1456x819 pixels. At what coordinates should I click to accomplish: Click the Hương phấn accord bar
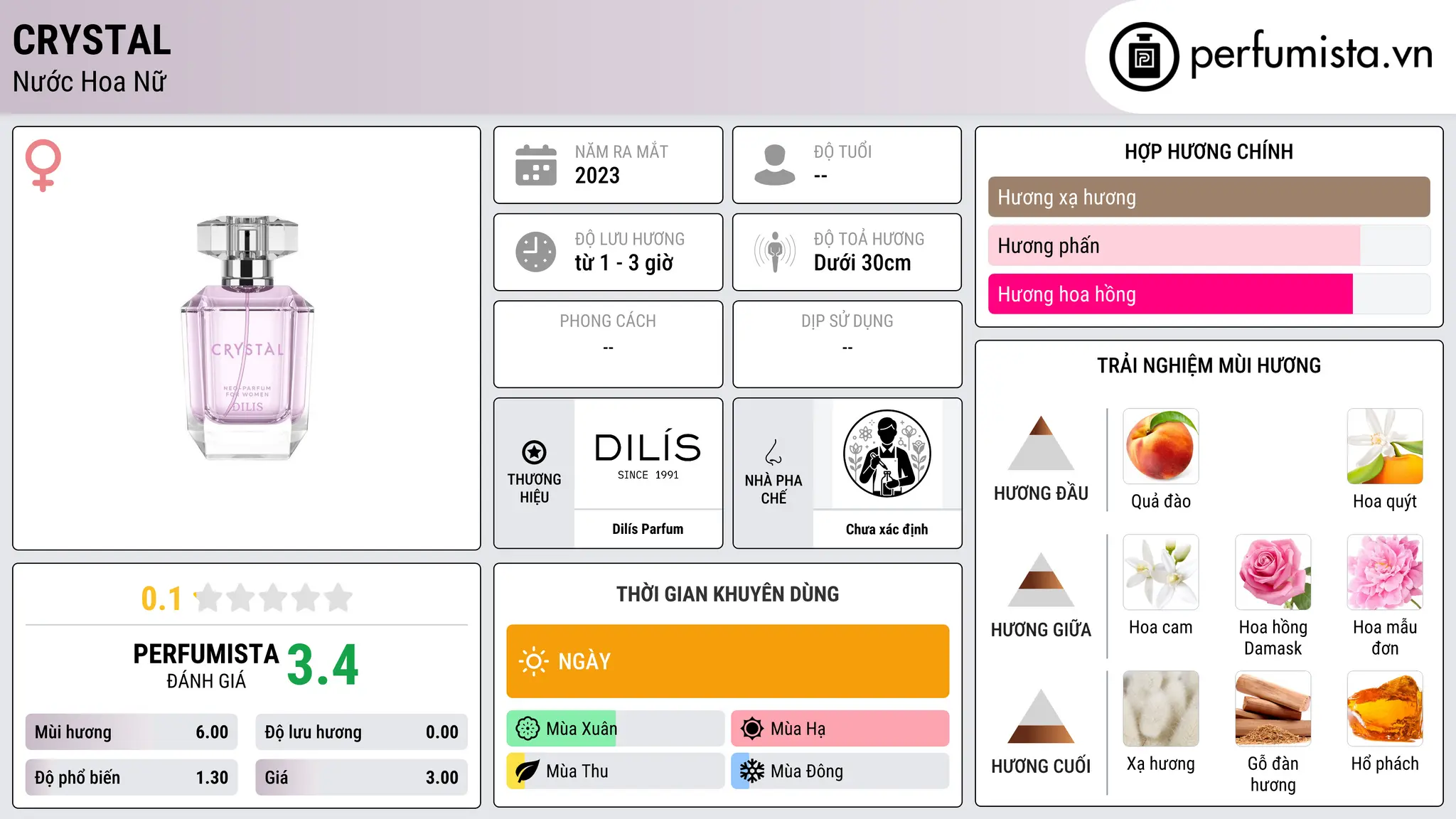1209,245
